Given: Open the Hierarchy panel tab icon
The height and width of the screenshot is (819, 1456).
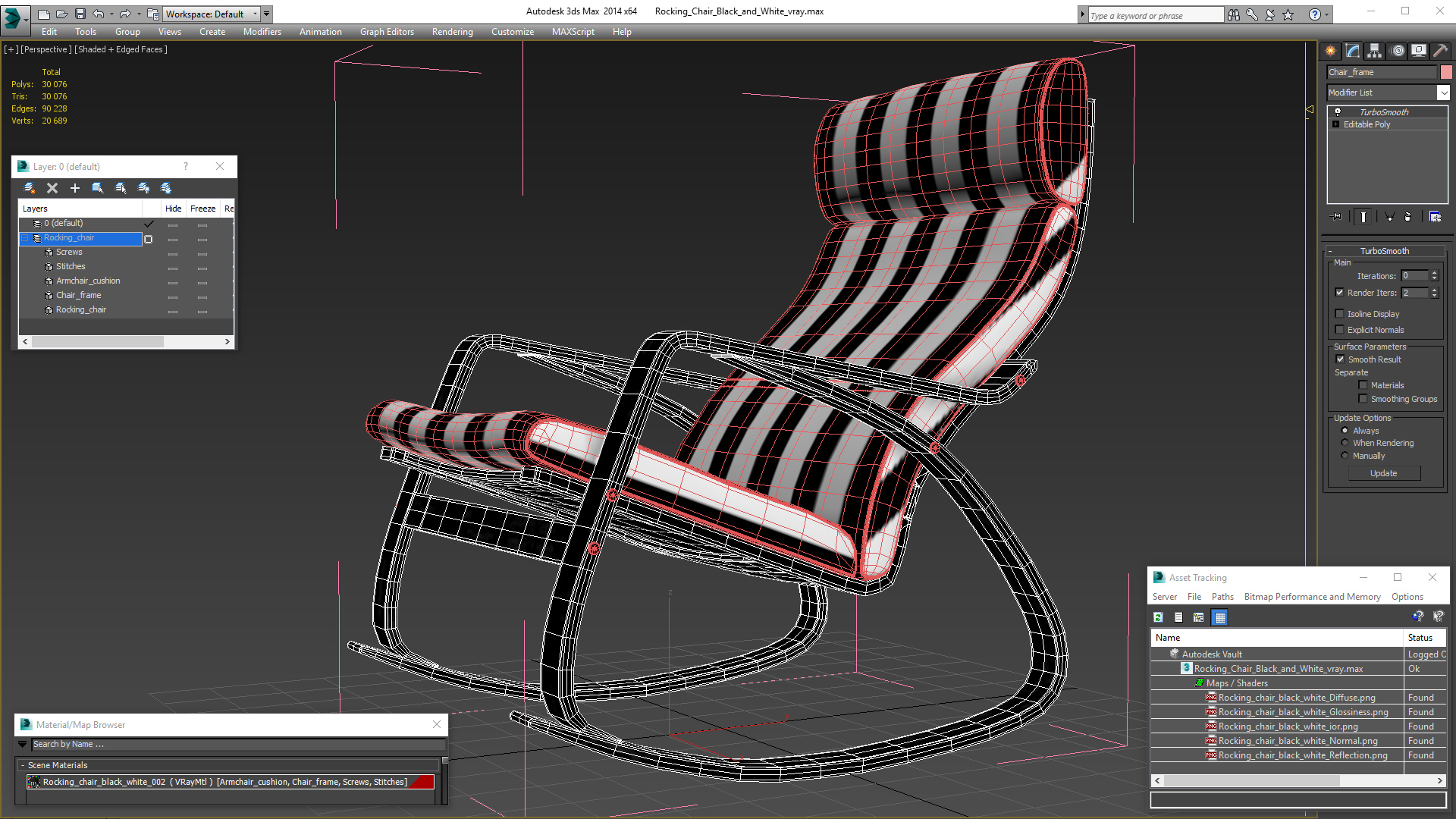Looking at the screenshot, I should coord(1375,51).
